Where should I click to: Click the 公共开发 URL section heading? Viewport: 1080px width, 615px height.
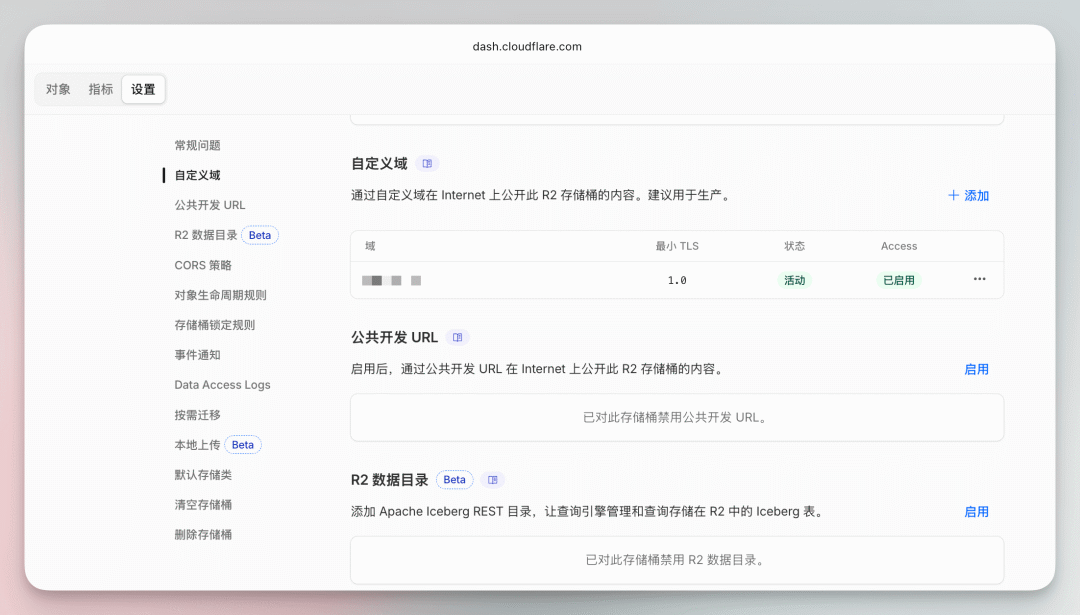[x=395, y=337]
